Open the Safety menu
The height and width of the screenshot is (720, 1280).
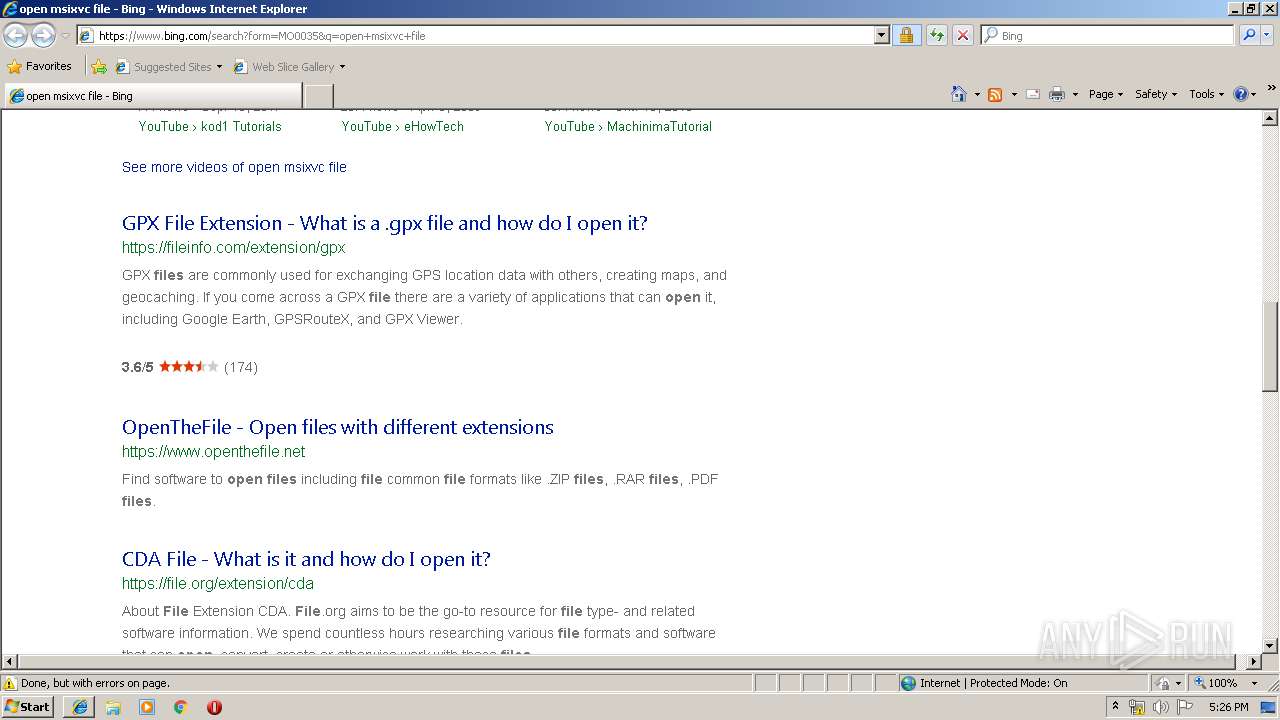[x=1155, y=94]
